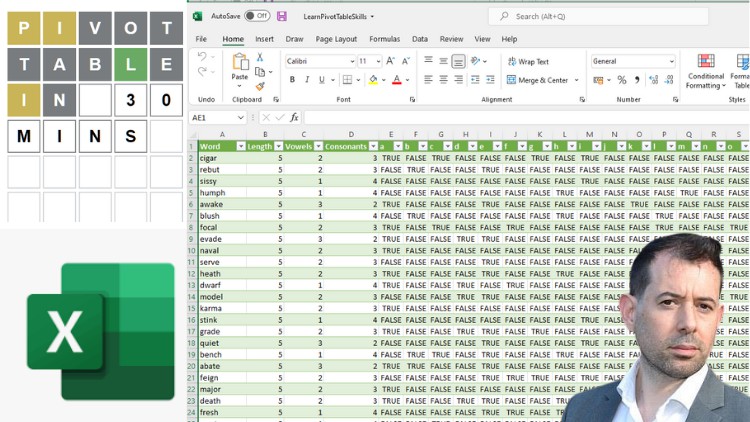Center text horizontally
Image resolution: width=750 pixels, height=422 pixels.
(443, 79)
